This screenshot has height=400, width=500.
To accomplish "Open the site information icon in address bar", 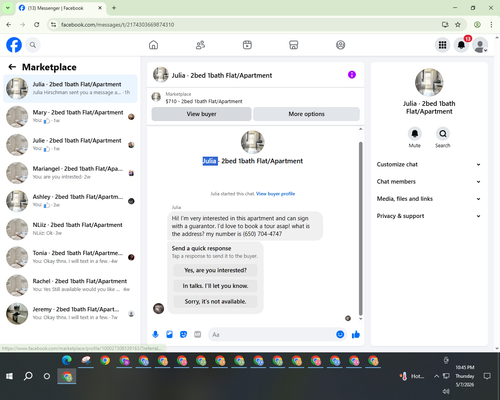I will click(x=53, y=24).
